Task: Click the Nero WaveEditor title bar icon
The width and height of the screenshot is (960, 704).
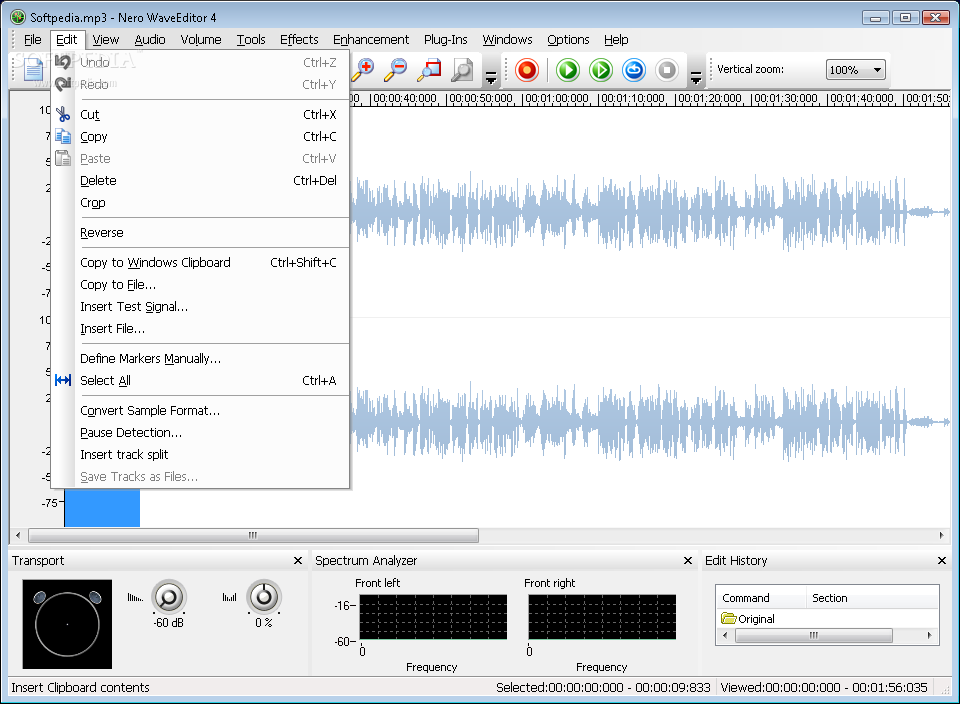Action: pos(18,17)
